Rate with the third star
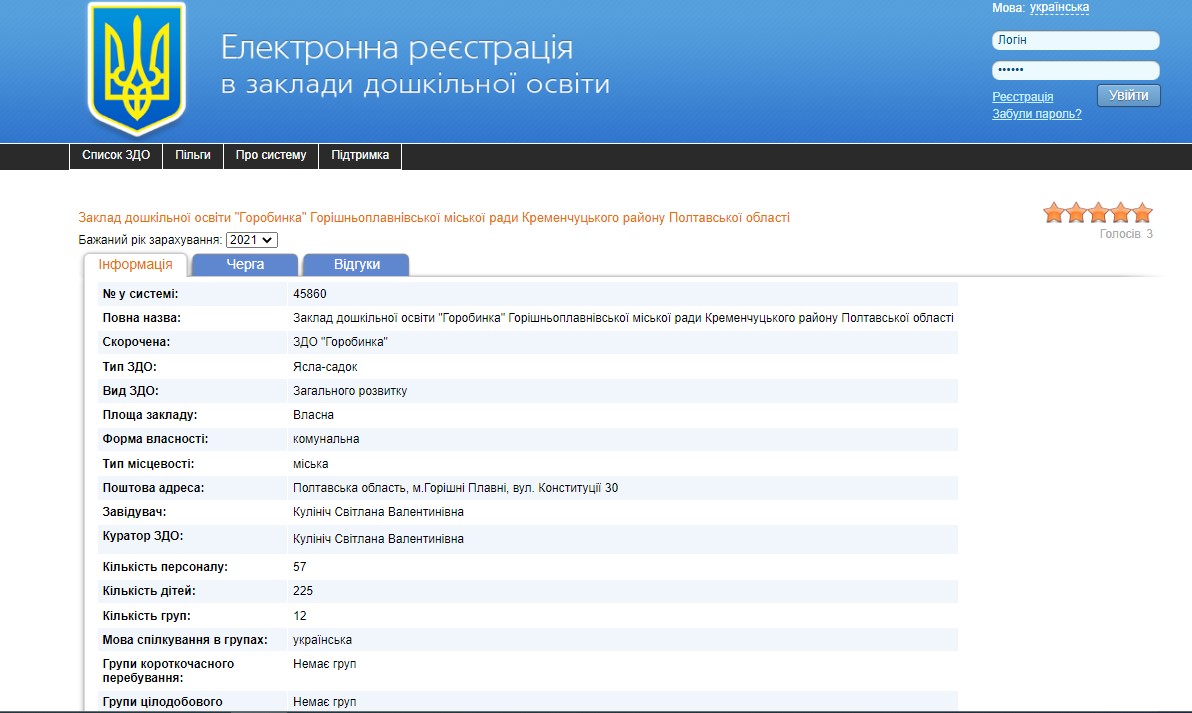This screenshot has width=1192, height=713. [1098, 213]
